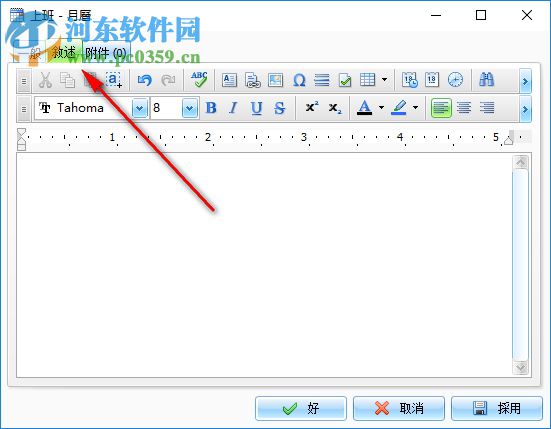The height and width of the screenshot is (429, 551).
Task: Toggle Subscript formatting
Action: pos(335,108)
